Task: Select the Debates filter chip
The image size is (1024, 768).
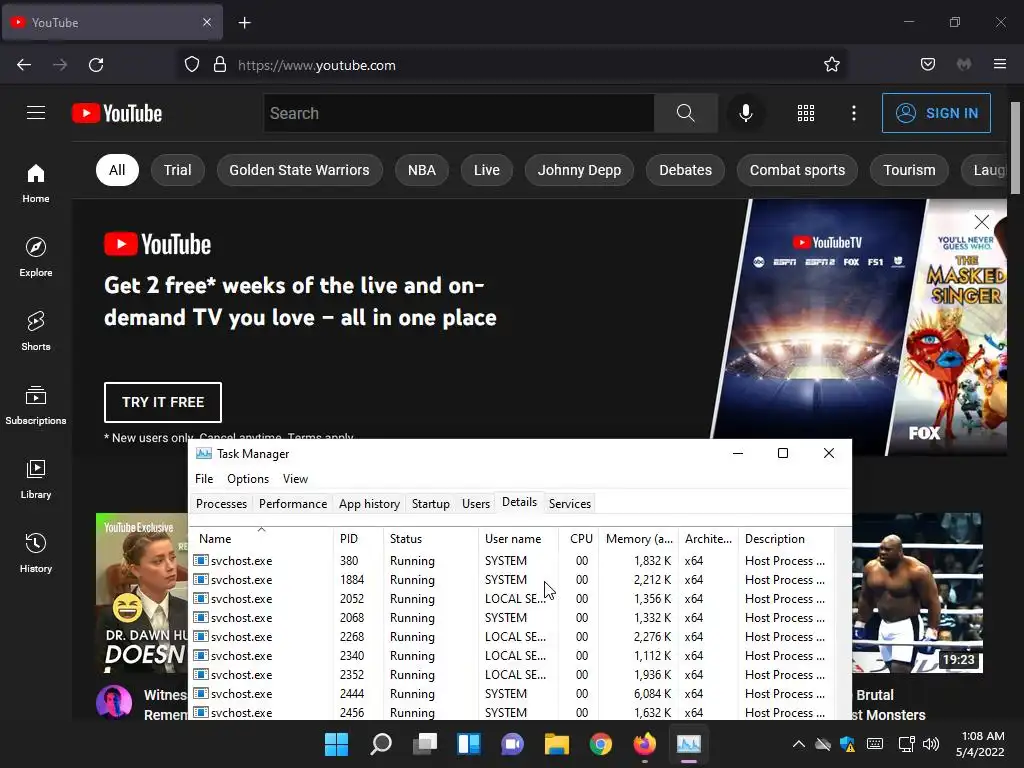Action: point(685,170)
